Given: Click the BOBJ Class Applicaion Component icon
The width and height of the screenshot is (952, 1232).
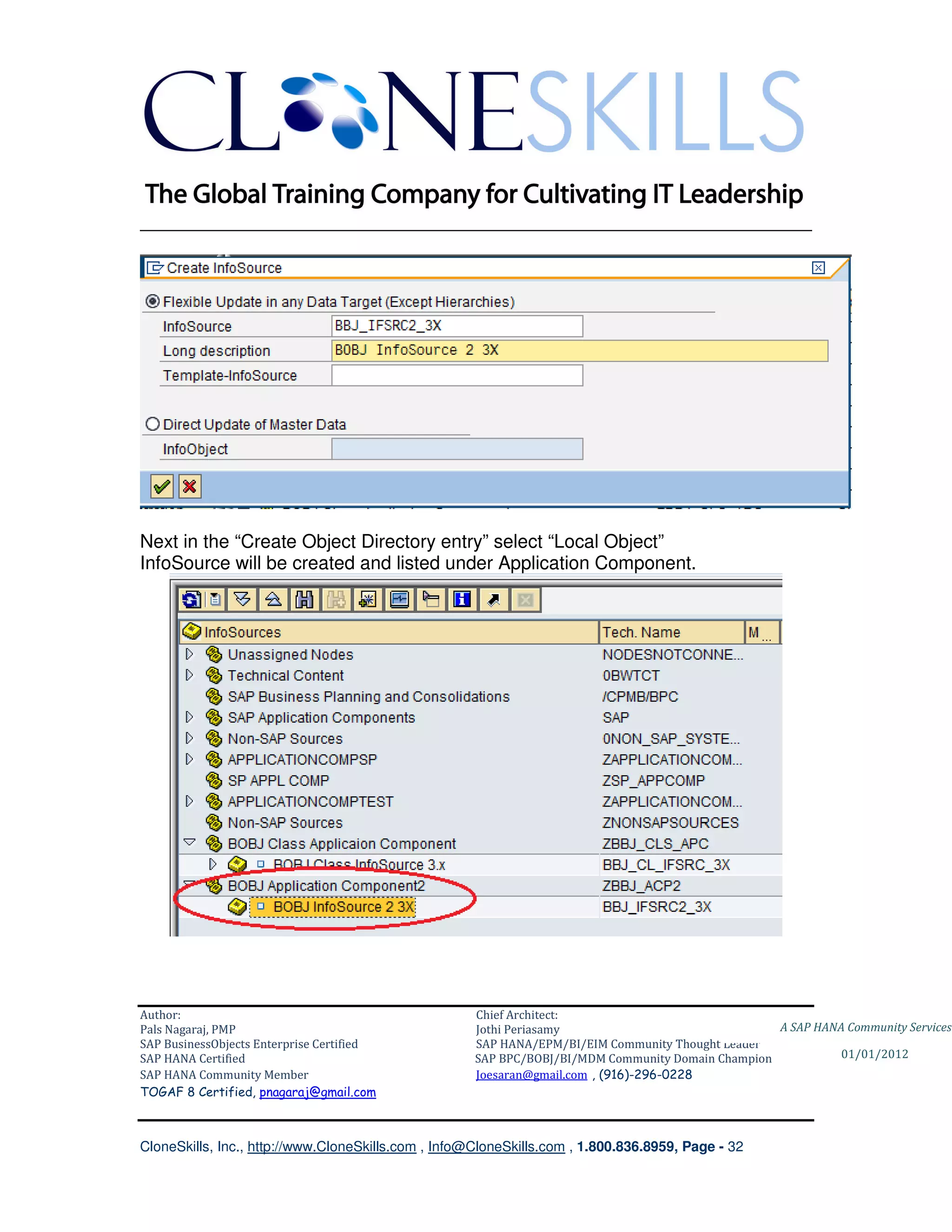Looking at the screenshot, I should tap(214, 843).
